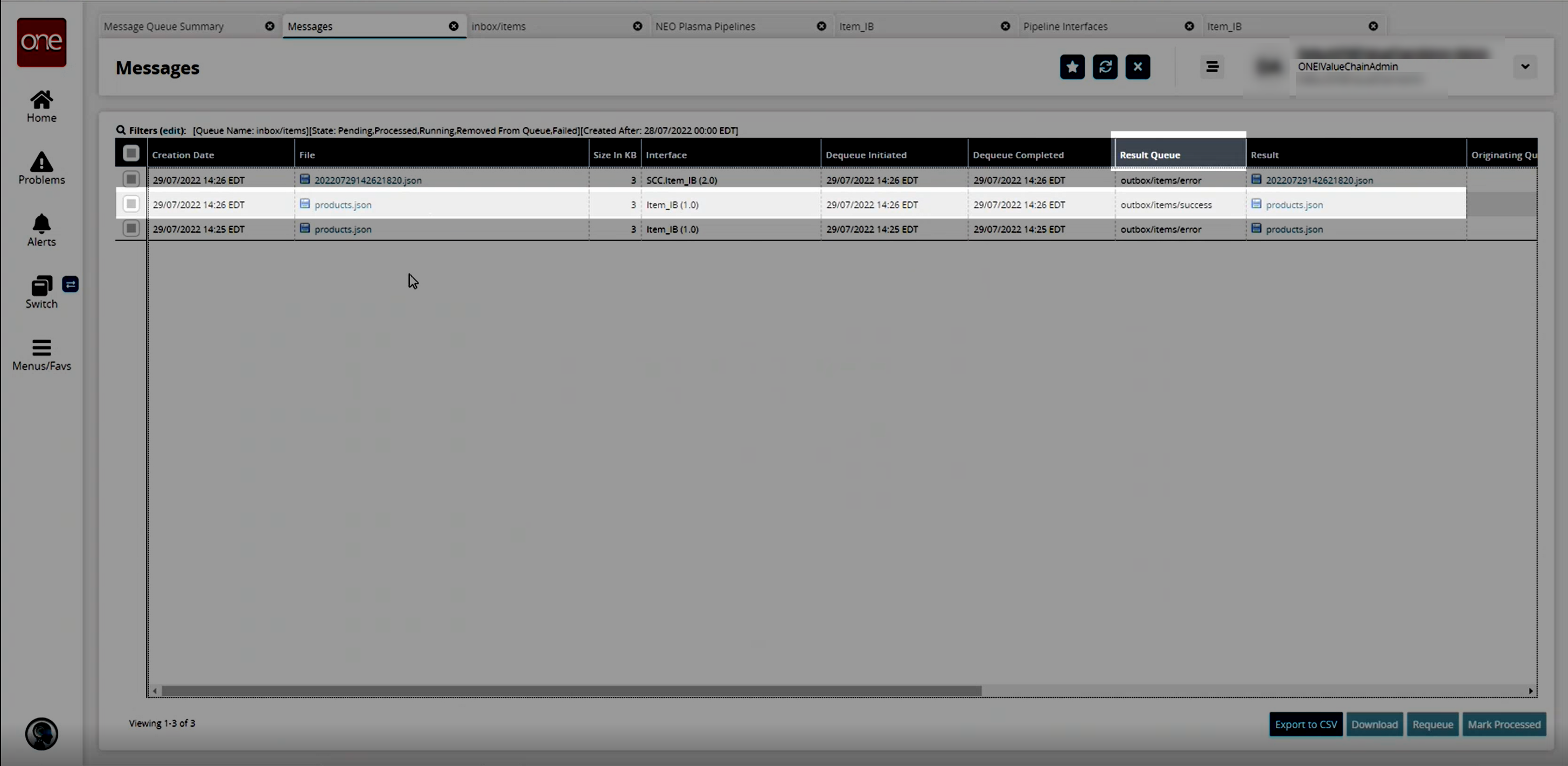The image size is (1568, 766).
Task: Click the horizontal scrollbar of the table
Action: [571, 691]
